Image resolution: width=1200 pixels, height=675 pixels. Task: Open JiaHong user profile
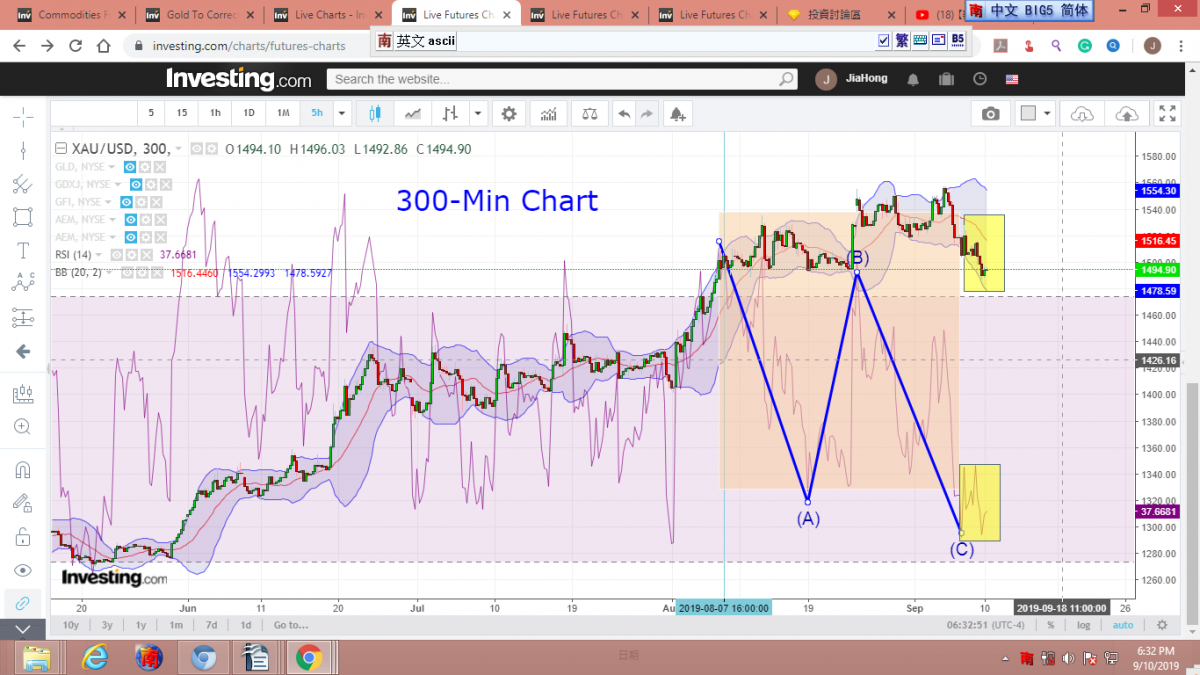[849, 79]
